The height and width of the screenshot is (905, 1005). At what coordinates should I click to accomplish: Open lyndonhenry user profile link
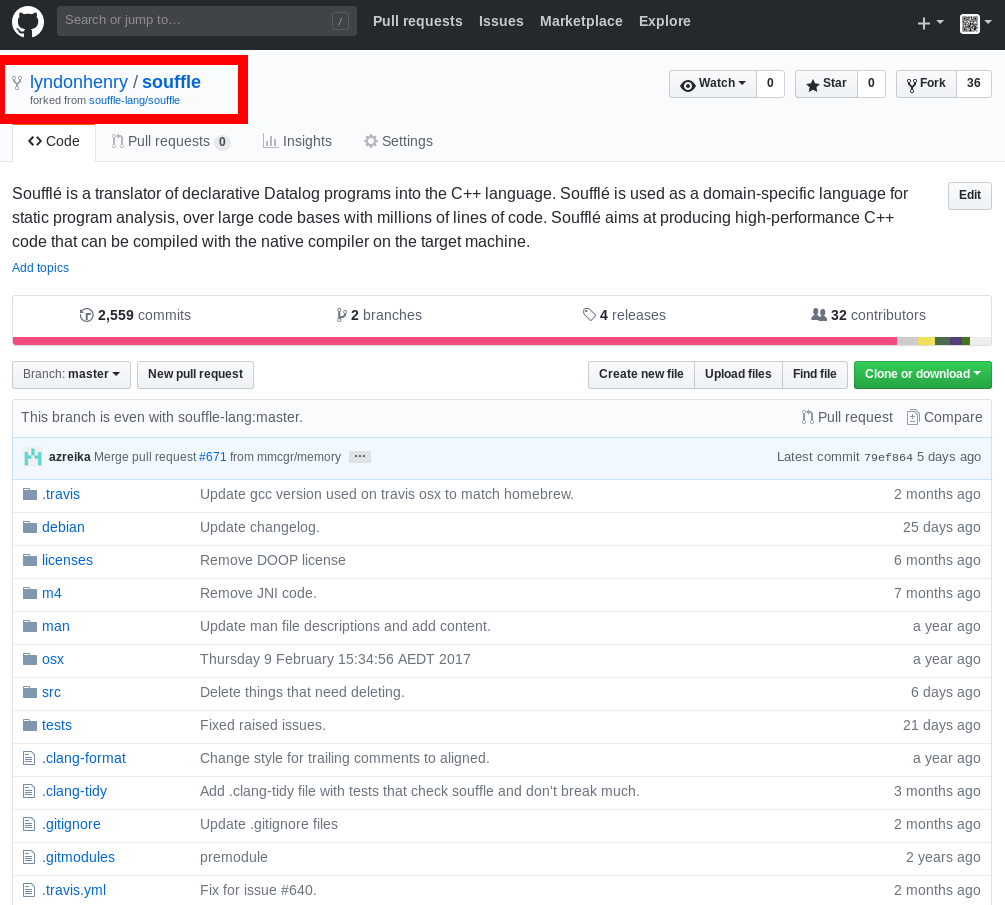pyautogui.click(x=79, y=82)
